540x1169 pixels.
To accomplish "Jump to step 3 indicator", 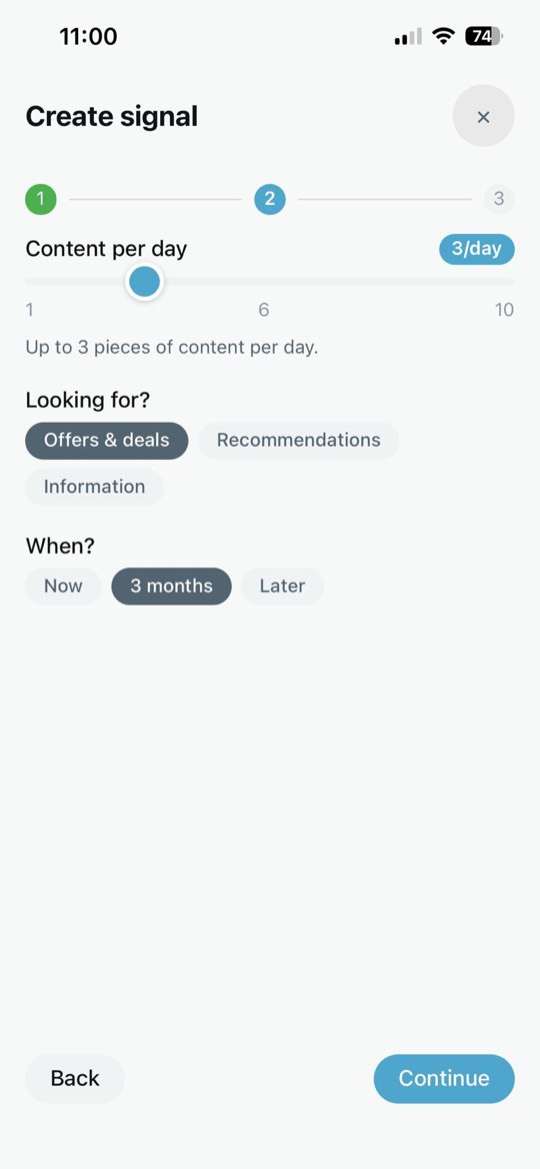I will 499,199.
